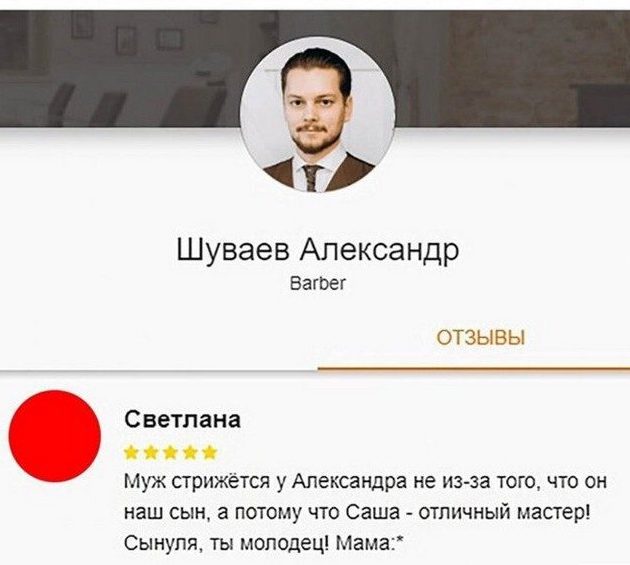Select the fourth rating star
630x565 pixels.
(x=190, y=452)
